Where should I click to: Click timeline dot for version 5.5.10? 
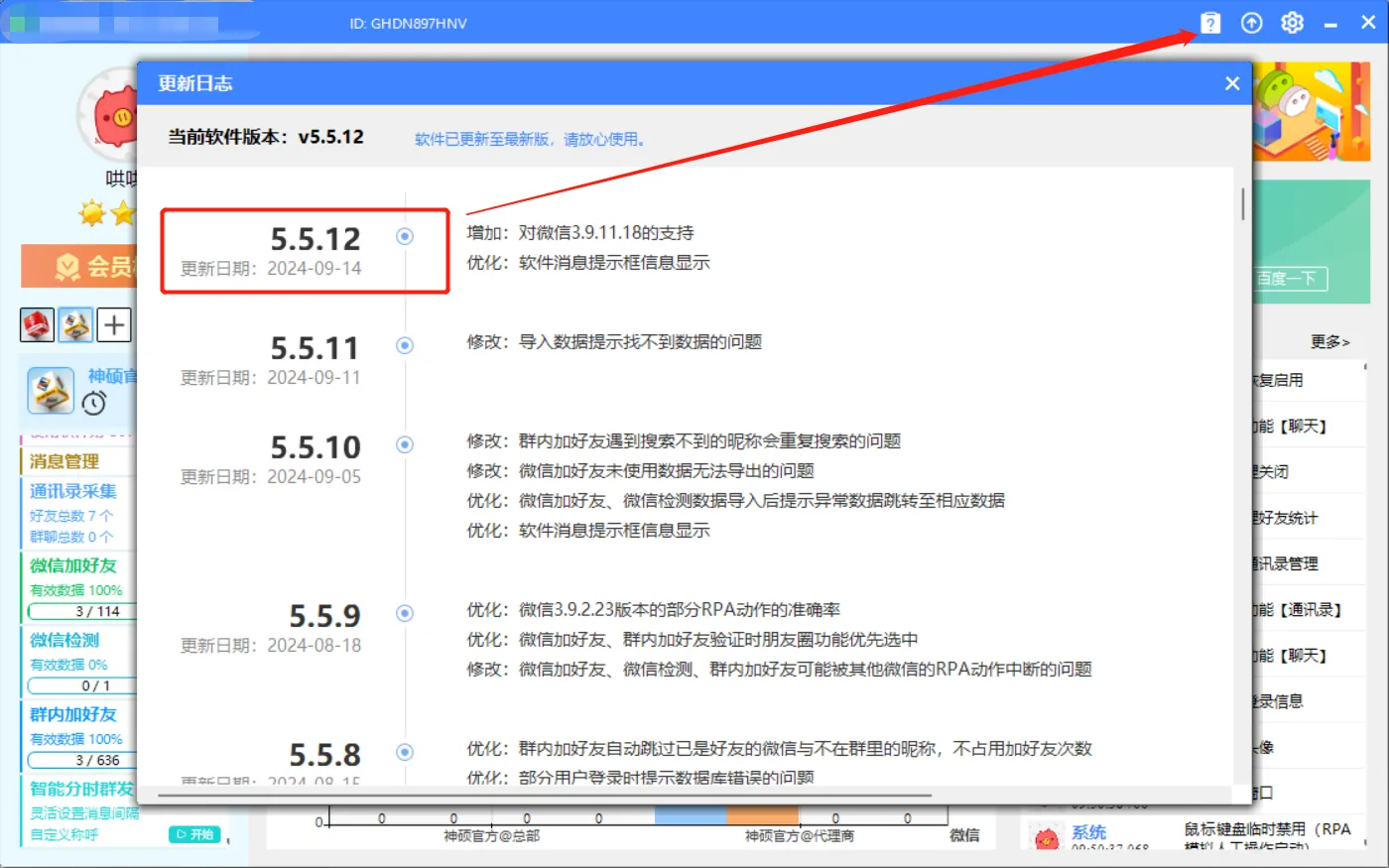[x=405, y=444]
